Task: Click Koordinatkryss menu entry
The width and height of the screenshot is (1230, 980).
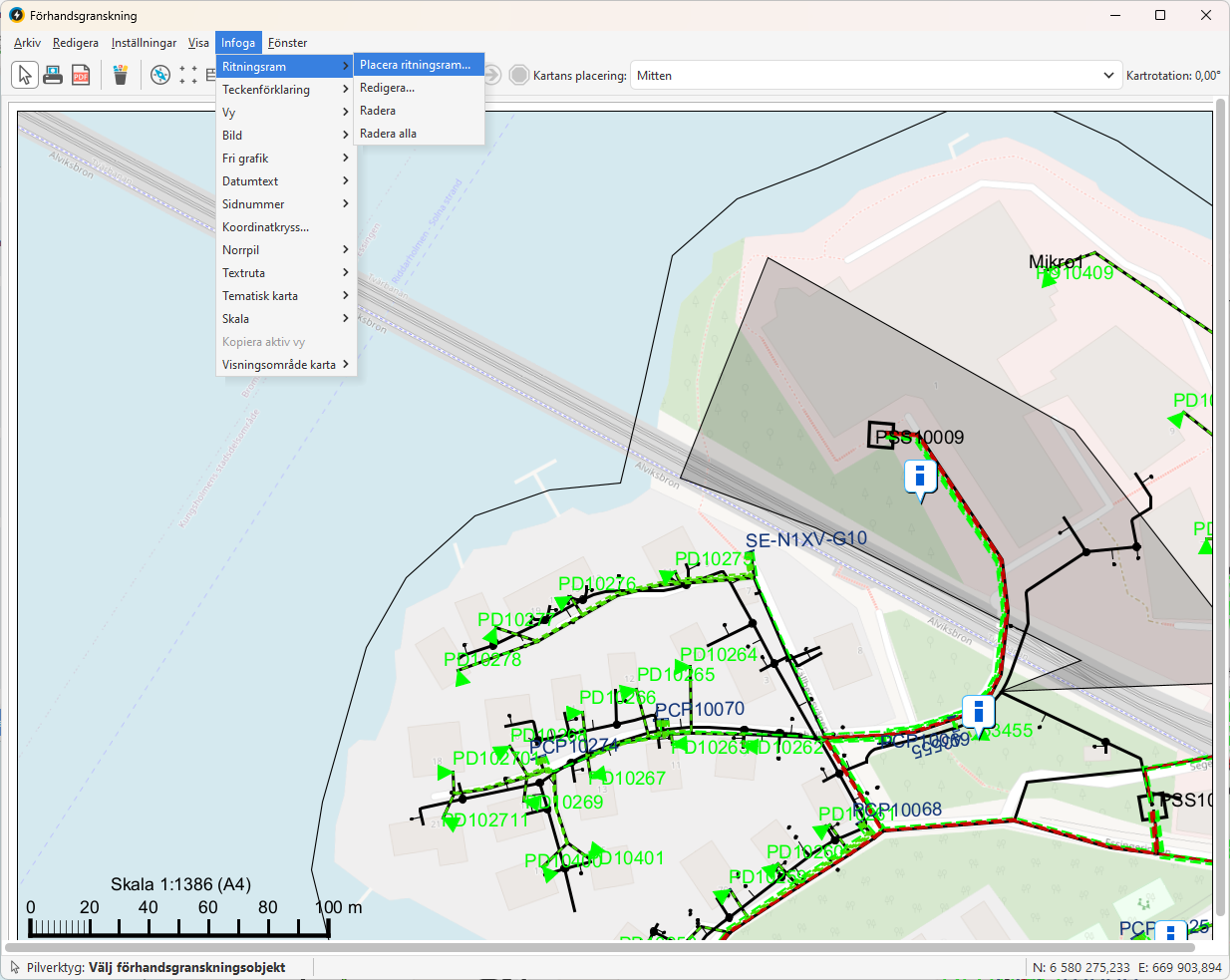Action: (x=266, y=227)
